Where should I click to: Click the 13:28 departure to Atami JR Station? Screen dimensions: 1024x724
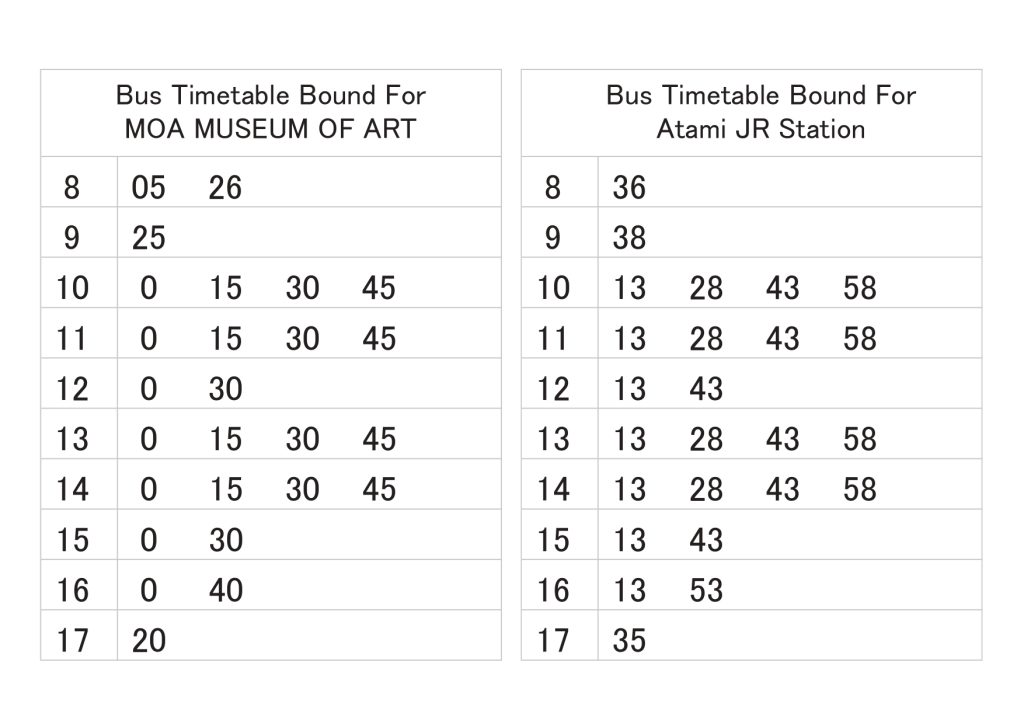pyautogui.click(x=706, y=439)
